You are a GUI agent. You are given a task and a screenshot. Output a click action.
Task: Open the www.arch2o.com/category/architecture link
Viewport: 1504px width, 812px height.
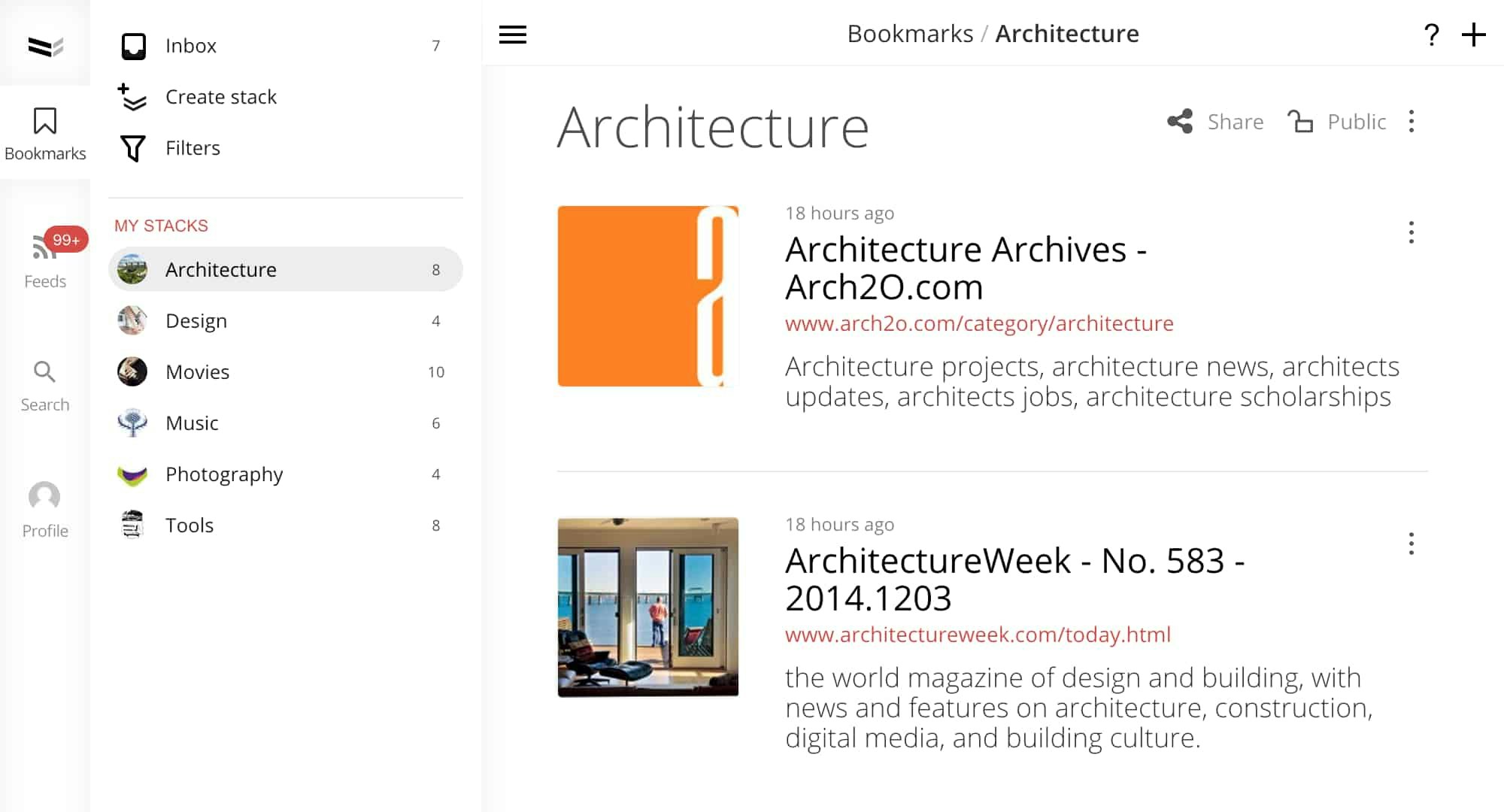coord(979,323)
